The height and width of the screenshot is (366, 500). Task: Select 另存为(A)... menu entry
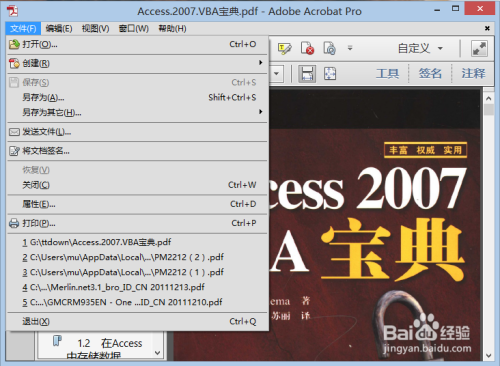point(137,97)
